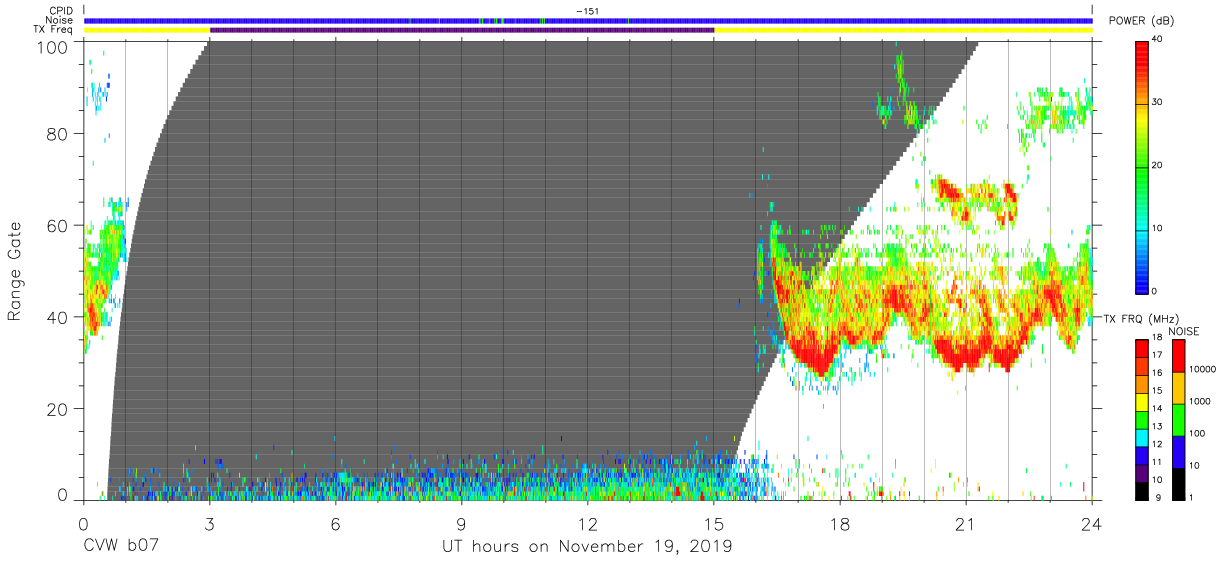The width and height of the screenshot is (1228, 567).
Task: Click the 1000 label on NOISE legend
Action: [x=1201, y=401]
